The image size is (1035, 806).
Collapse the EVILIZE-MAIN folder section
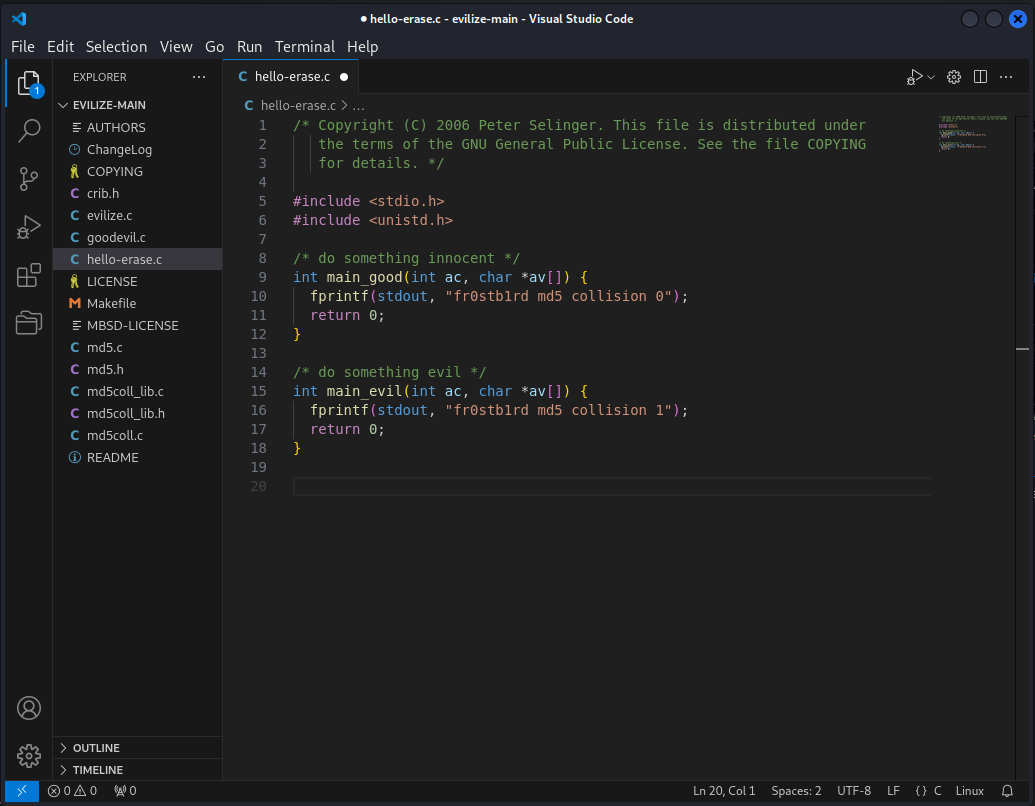(x=108, y=105)
